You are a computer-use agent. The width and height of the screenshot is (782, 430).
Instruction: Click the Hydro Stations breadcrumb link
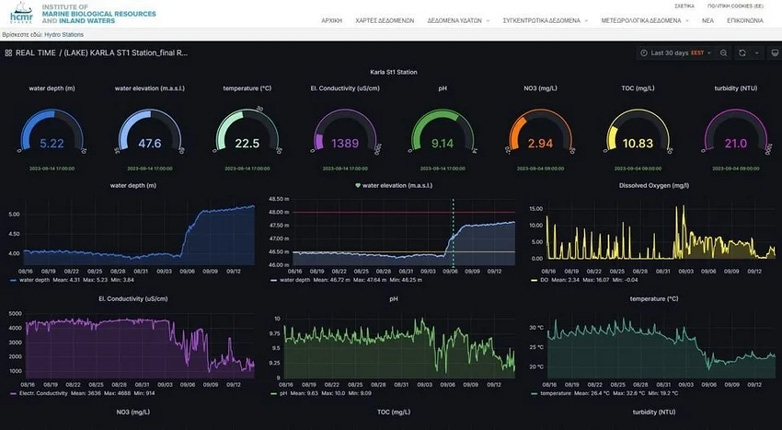[x=62, y=34]
